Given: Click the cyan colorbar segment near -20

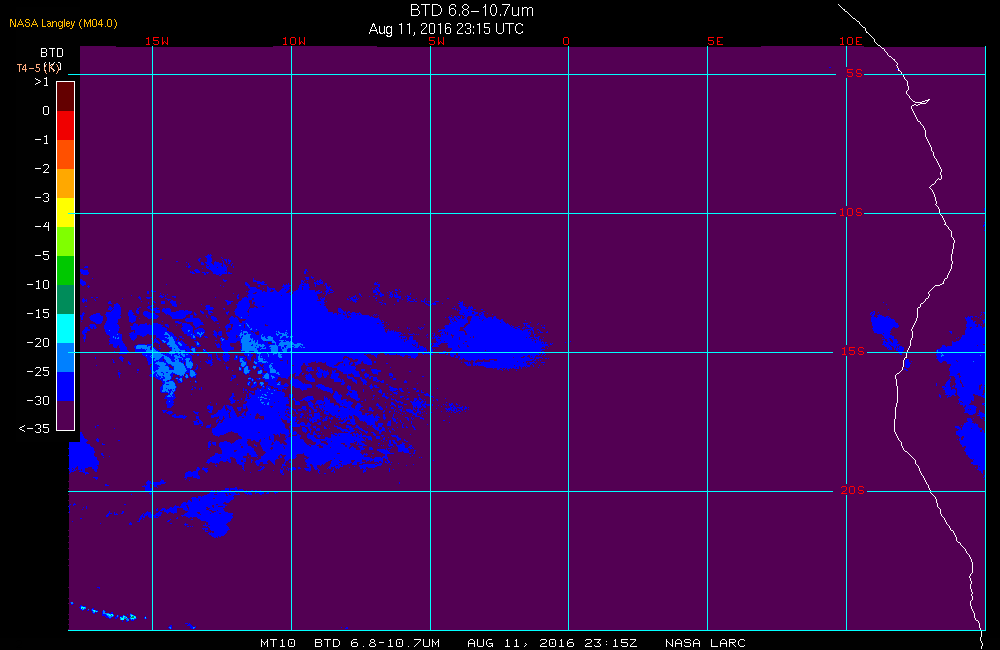Looking at the screenshot, I should click(x=66, y=329).
